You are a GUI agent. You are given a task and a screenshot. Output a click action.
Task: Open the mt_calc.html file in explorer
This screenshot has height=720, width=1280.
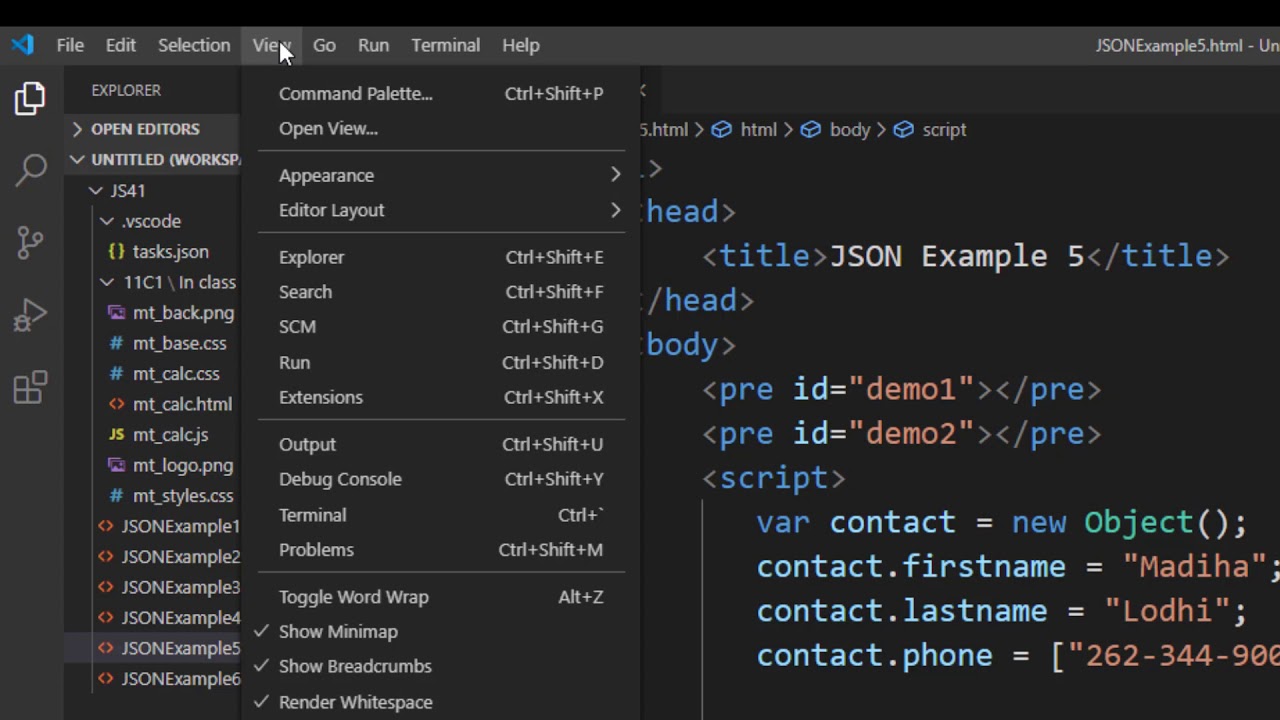181,404
